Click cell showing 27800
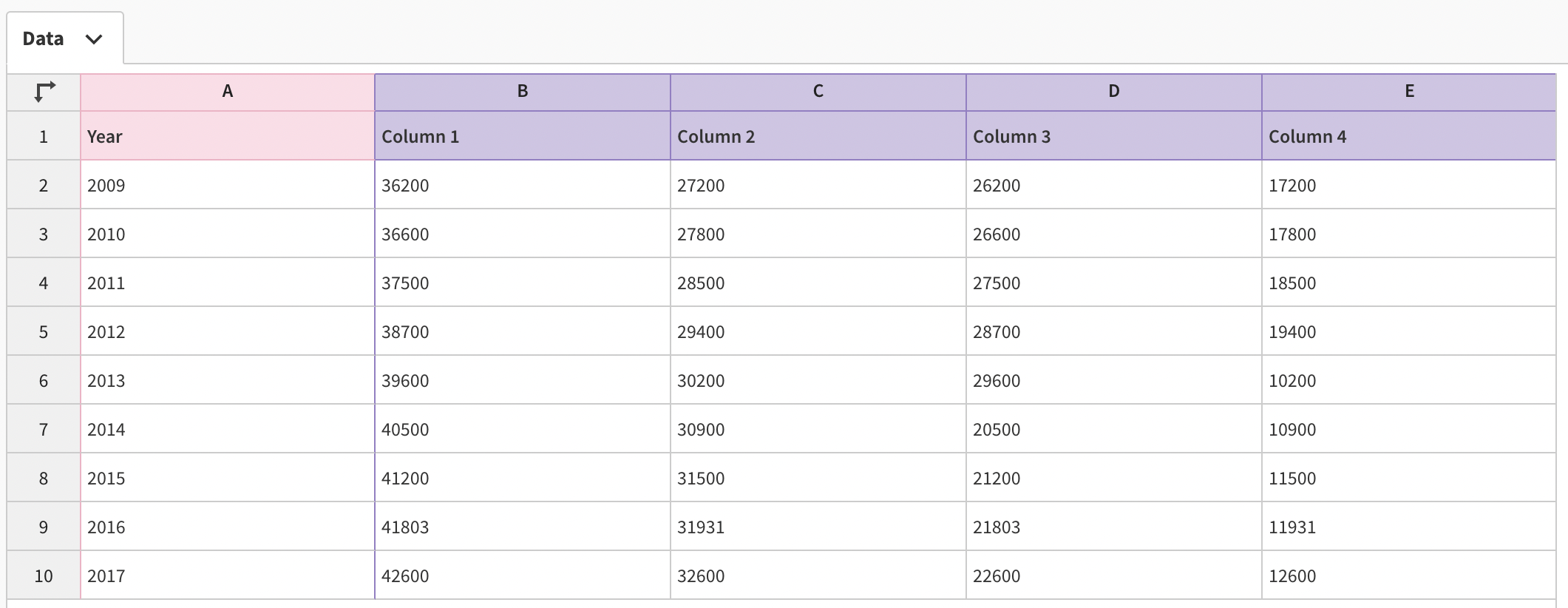The image size is (1568, 608). pyautogui.click(x=818, y=234)
